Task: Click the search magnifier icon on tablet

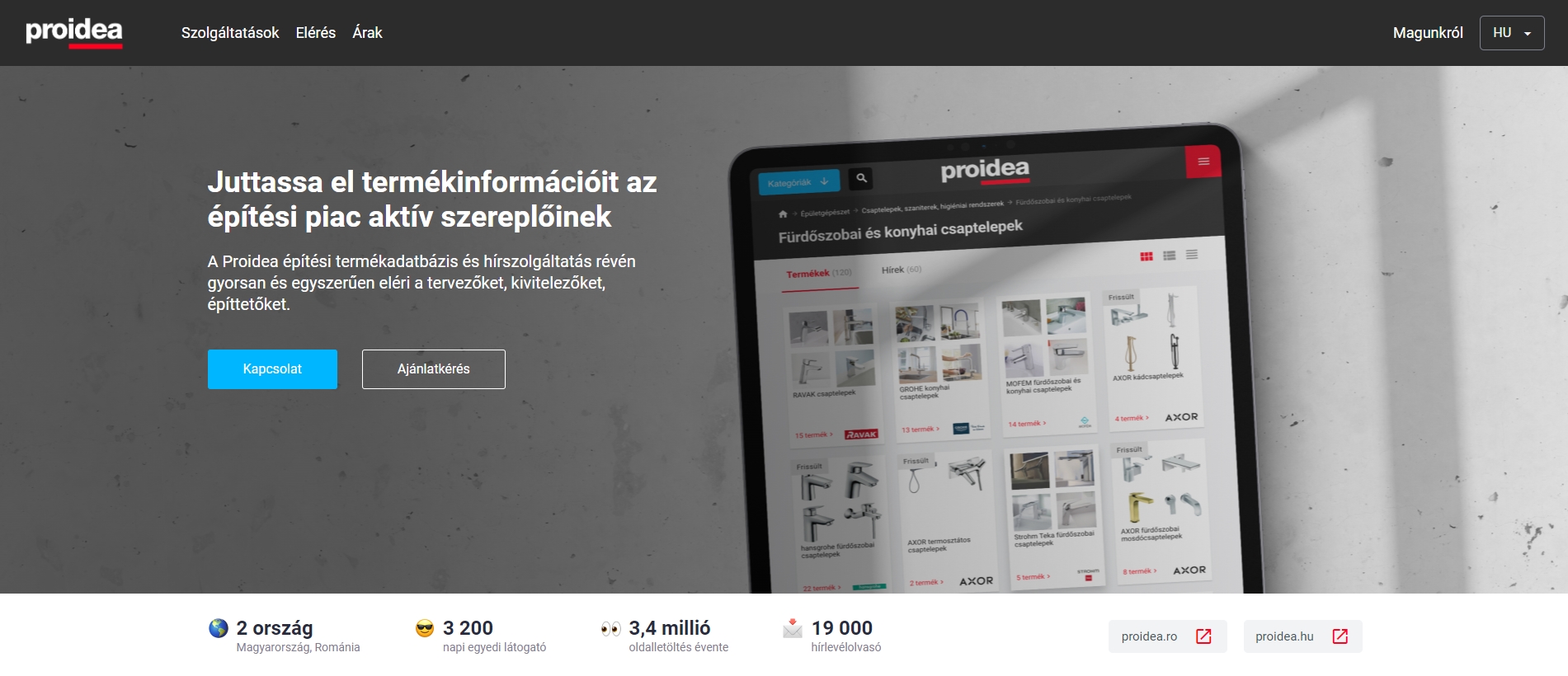Action: [x=861, y=178]
